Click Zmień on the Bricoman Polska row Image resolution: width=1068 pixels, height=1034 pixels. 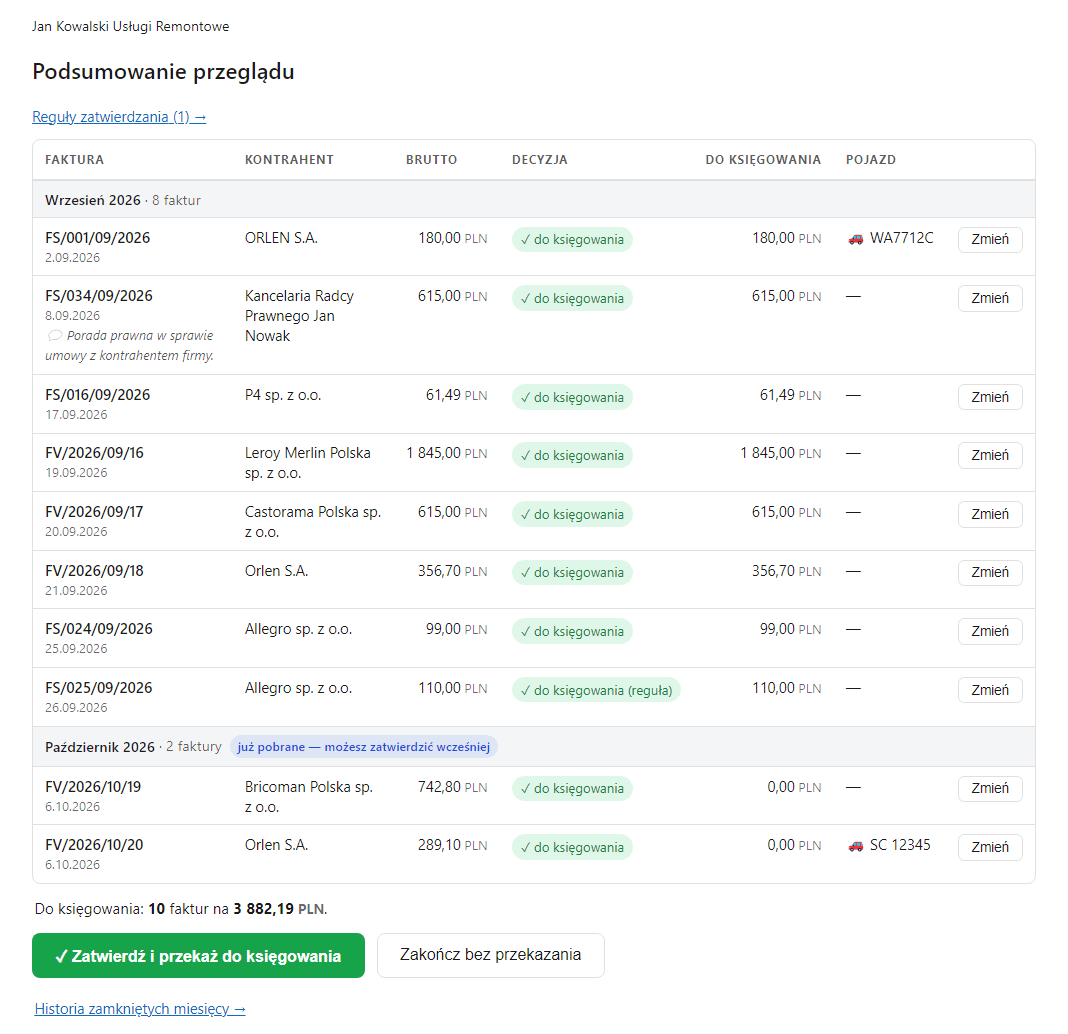tap(990, 789)
